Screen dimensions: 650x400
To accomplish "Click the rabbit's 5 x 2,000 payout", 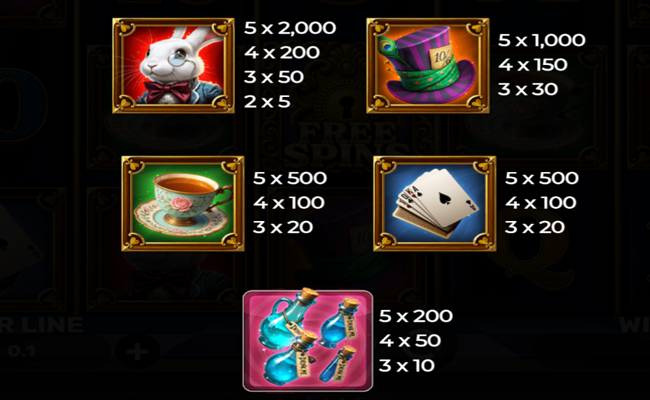I will point(290,28).
